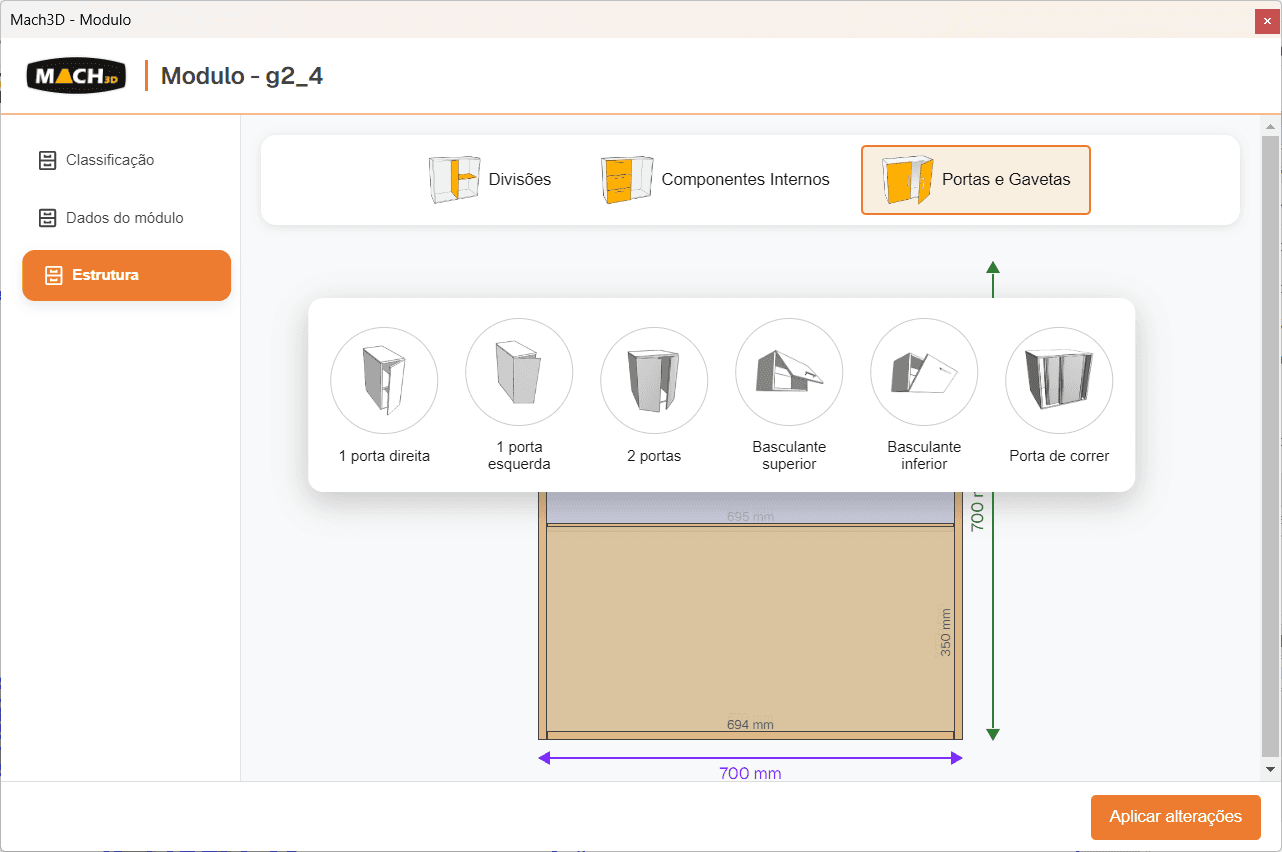Select Basculante inferior door icon

(x=924, y=372)
